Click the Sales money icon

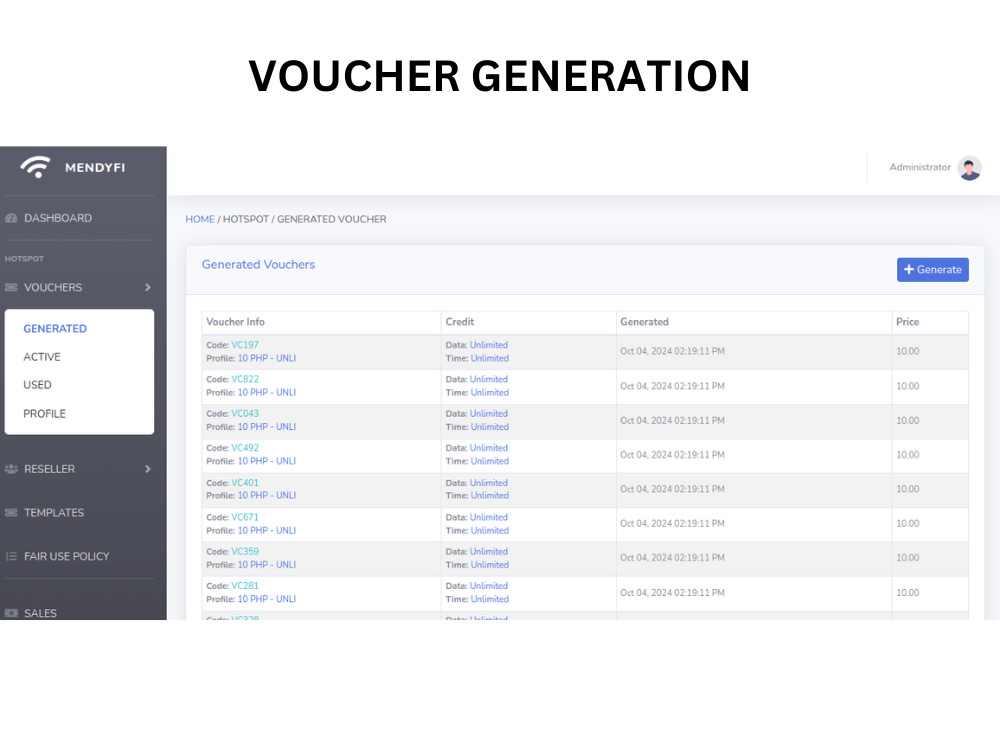[11, 614]
